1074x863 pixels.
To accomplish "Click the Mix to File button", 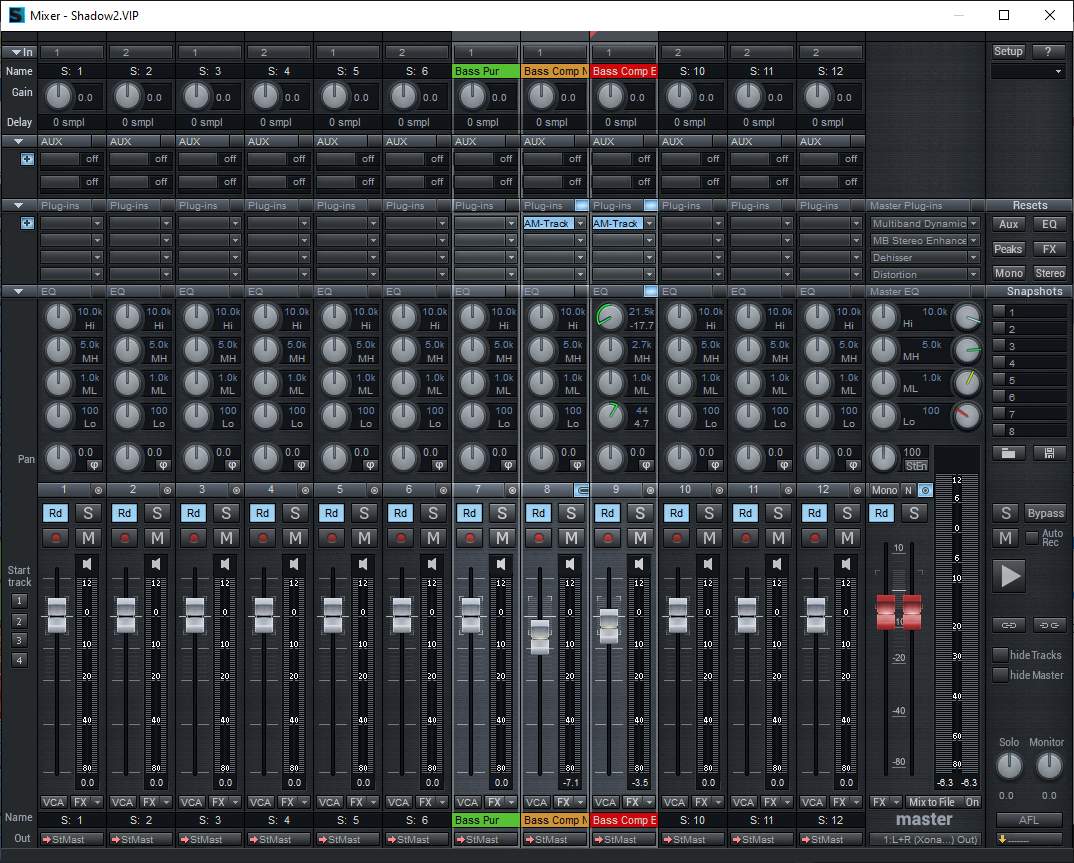I will click(931, 802).
